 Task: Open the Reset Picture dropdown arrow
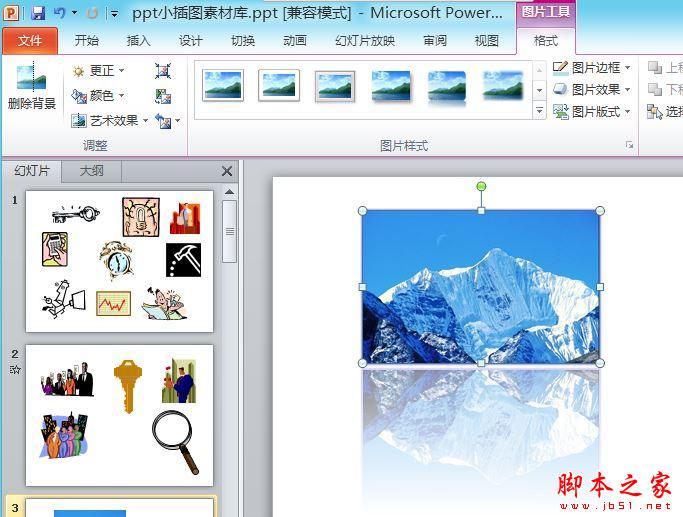click(177, 121)
